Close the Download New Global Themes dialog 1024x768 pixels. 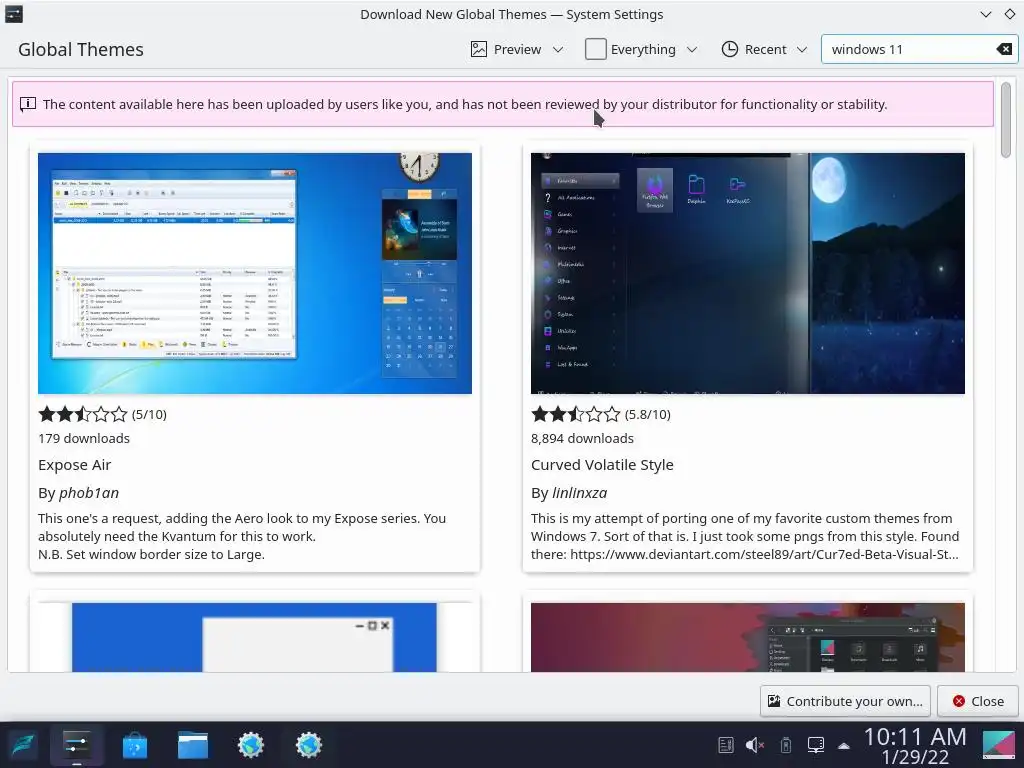coord(978,701)
